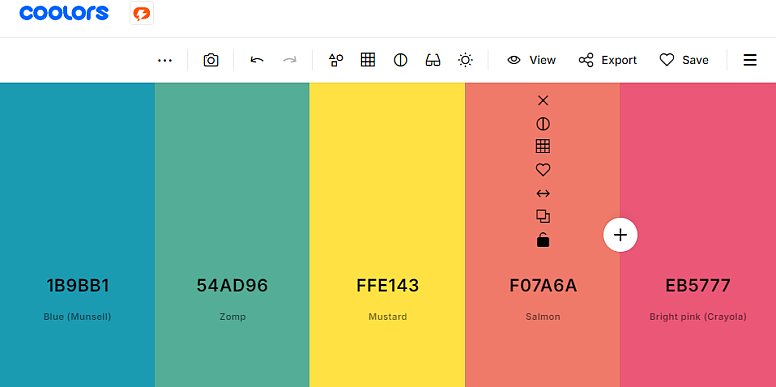Viewport: 776px width, 387px height.
Task: Click the Export button
Action: coord(608,60)
